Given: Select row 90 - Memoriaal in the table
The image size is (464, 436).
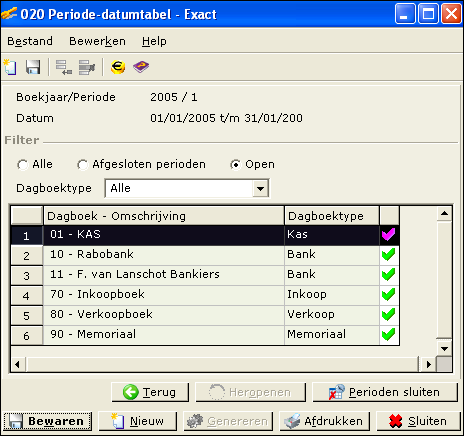Looking at the screenshot, I should [x=205, y=335].
